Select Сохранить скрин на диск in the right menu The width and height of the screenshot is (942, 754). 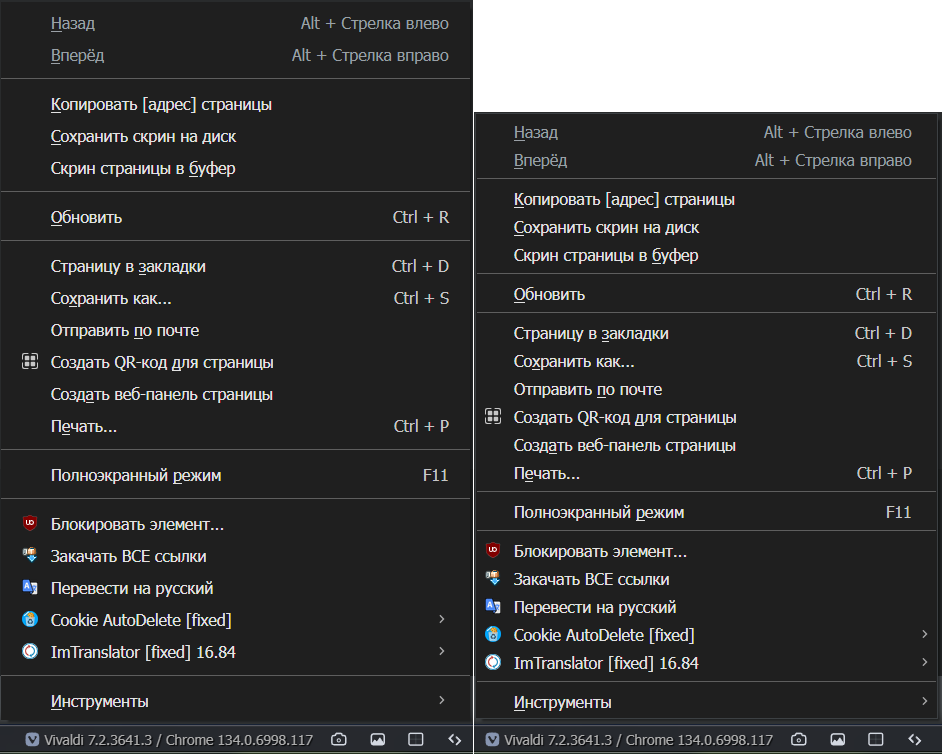(x=706, y=228)
